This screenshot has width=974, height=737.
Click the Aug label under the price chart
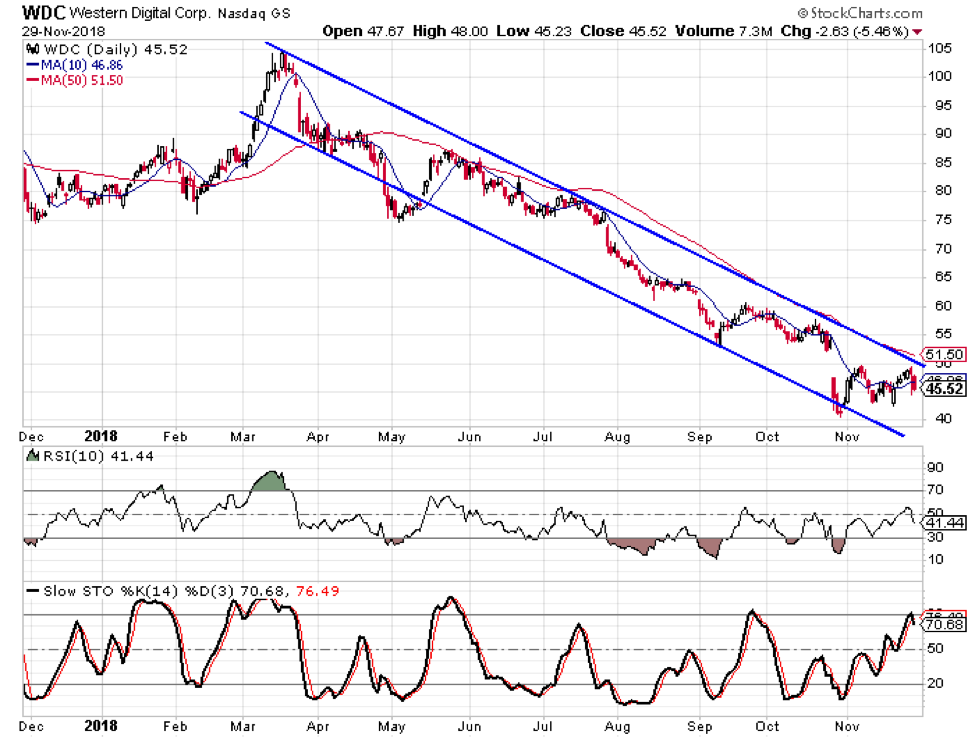617,437
